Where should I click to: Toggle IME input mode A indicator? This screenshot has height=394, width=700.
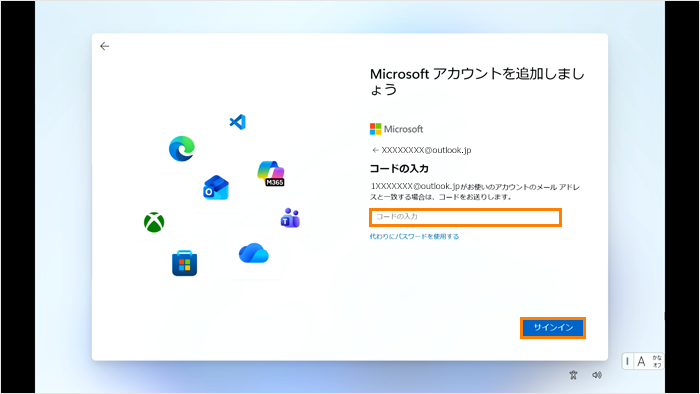641,361
